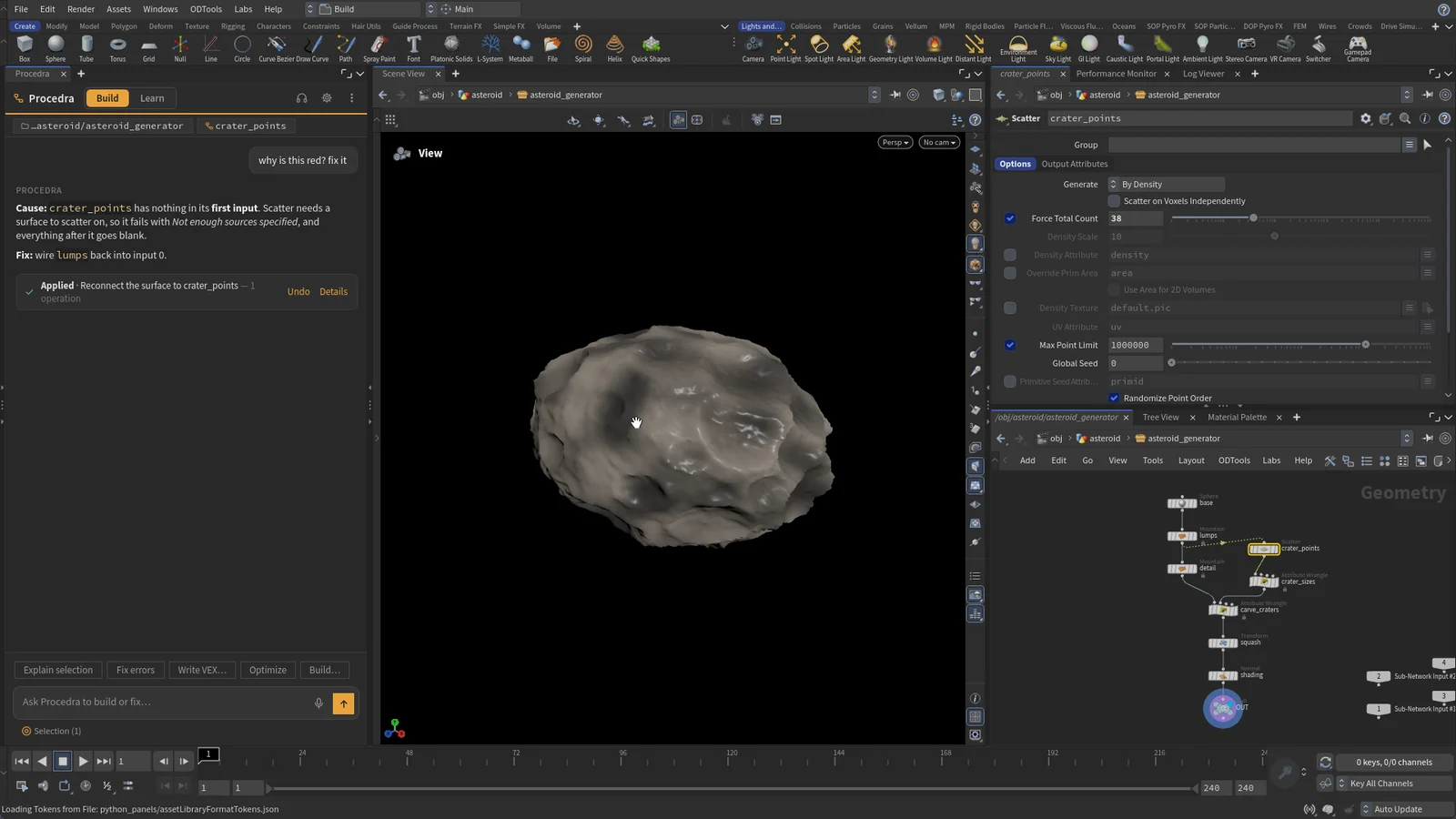1456x819 pixels.
Task: Select the Tube shelf tool
Action: click(86, 48)
